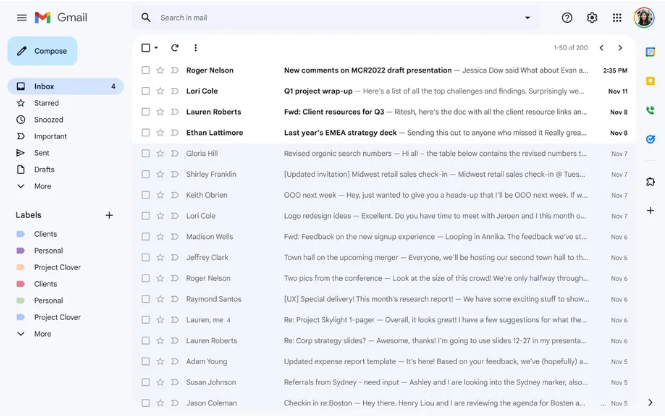Check the Adam Young email checkbox
Image resolution: width=665 pixels, height=416 pixels.
(145, 361)
